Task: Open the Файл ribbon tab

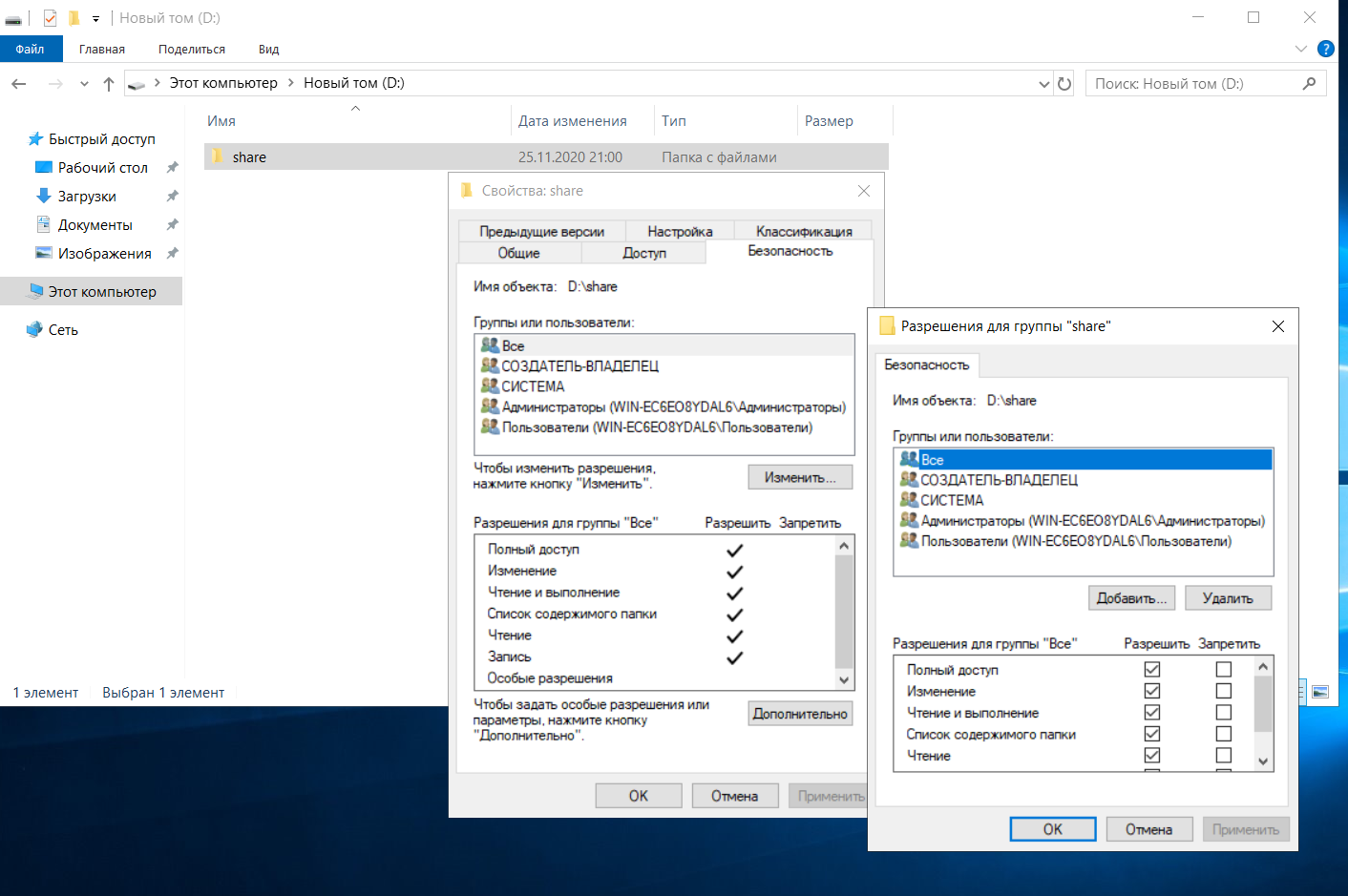Action: coord(31,49)
